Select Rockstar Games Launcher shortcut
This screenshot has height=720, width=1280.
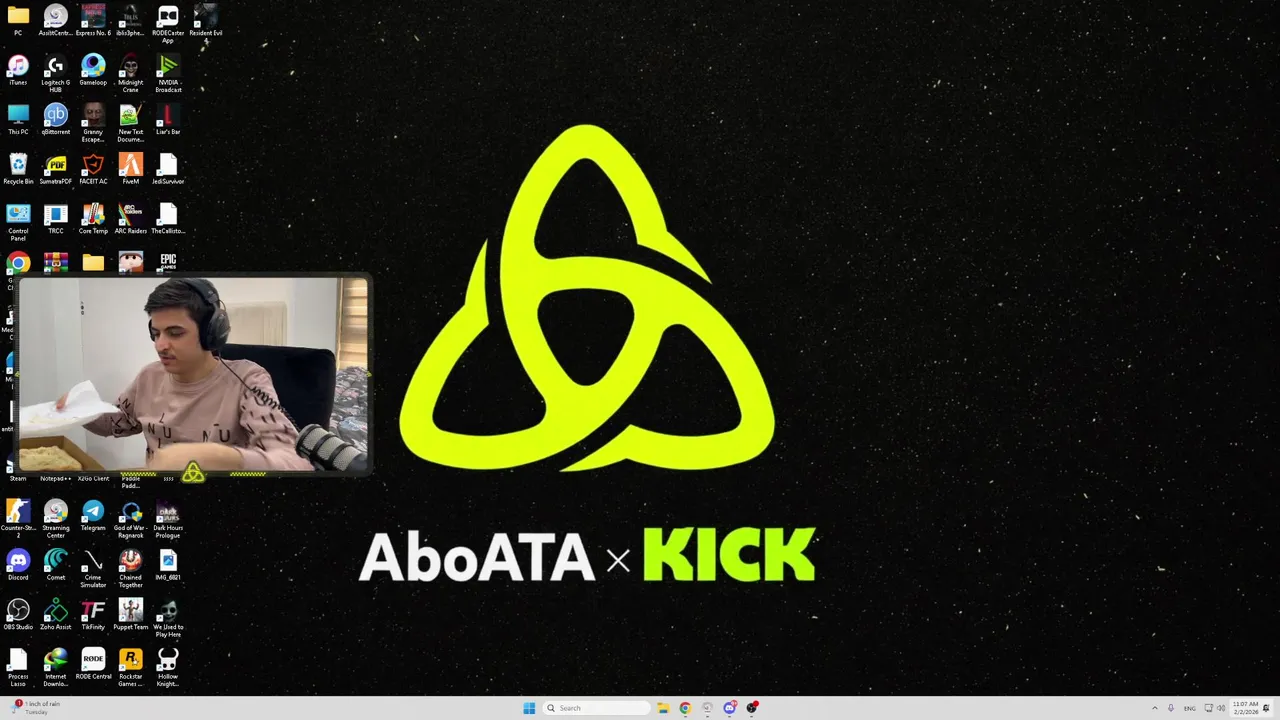(x=131, y=668)
